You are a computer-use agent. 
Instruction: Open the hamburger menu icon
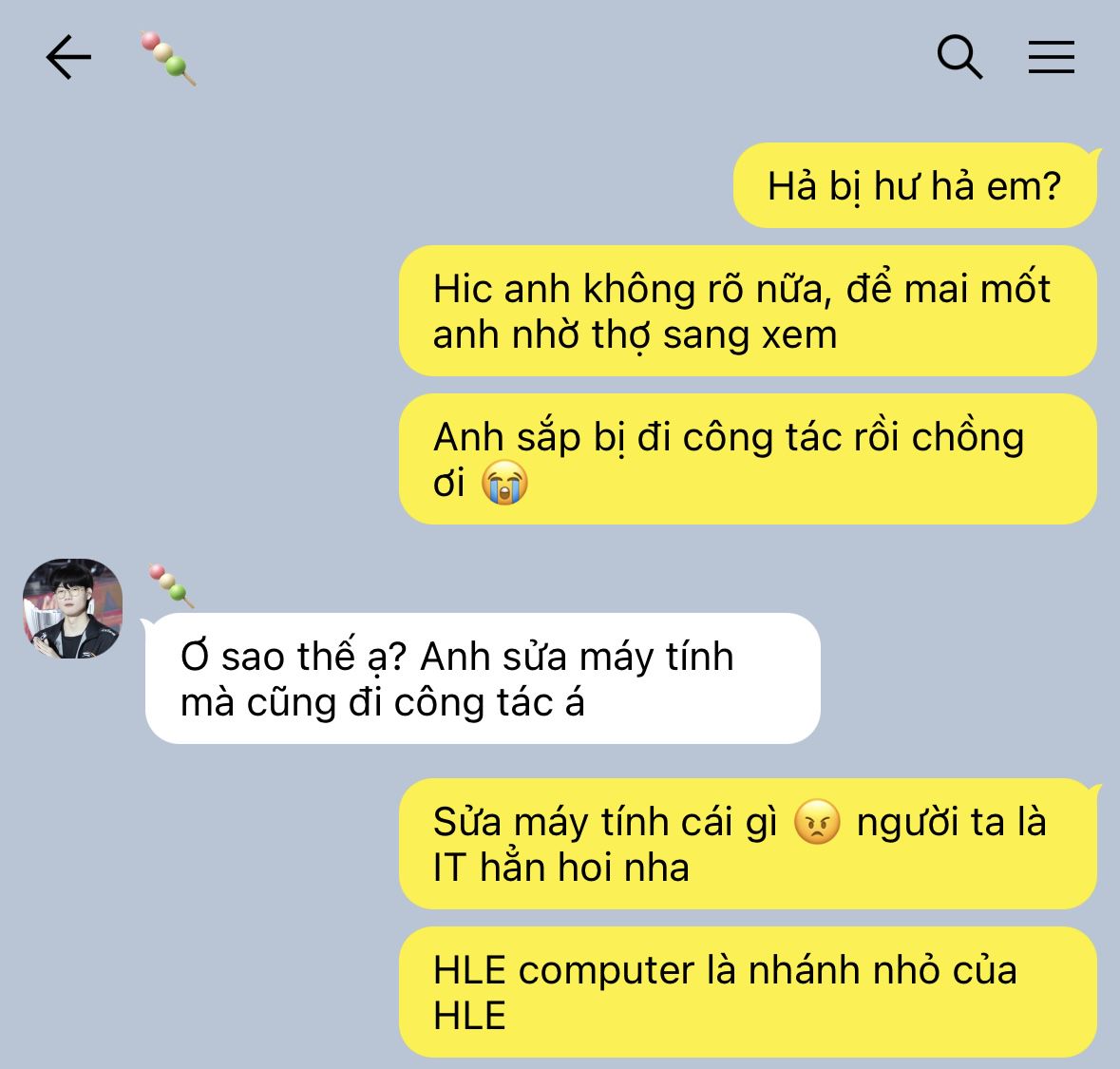tap(1052, 57)
